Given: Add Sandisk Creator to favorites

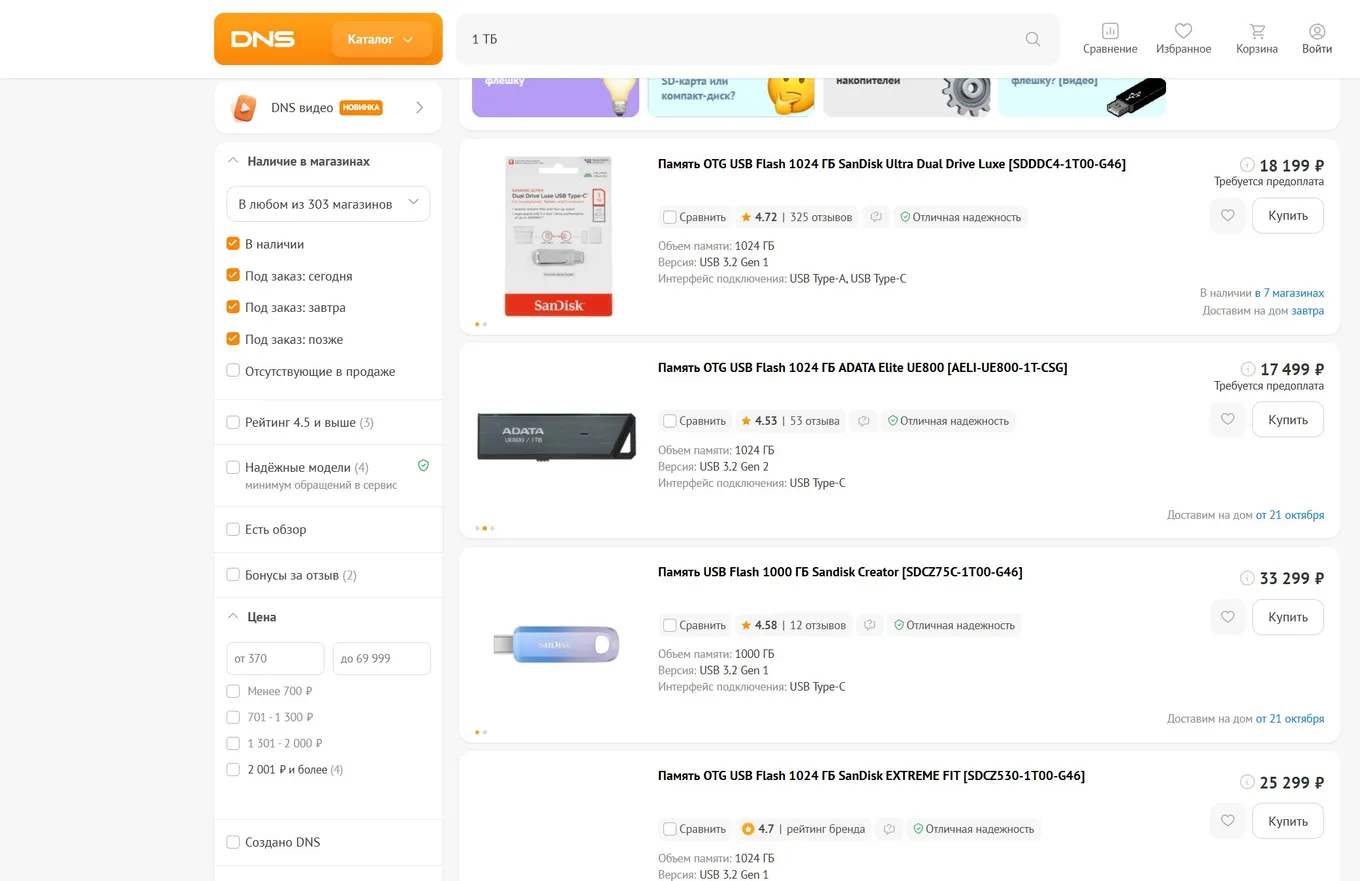Looking at the screenshot, I should tap(1228, 618).
